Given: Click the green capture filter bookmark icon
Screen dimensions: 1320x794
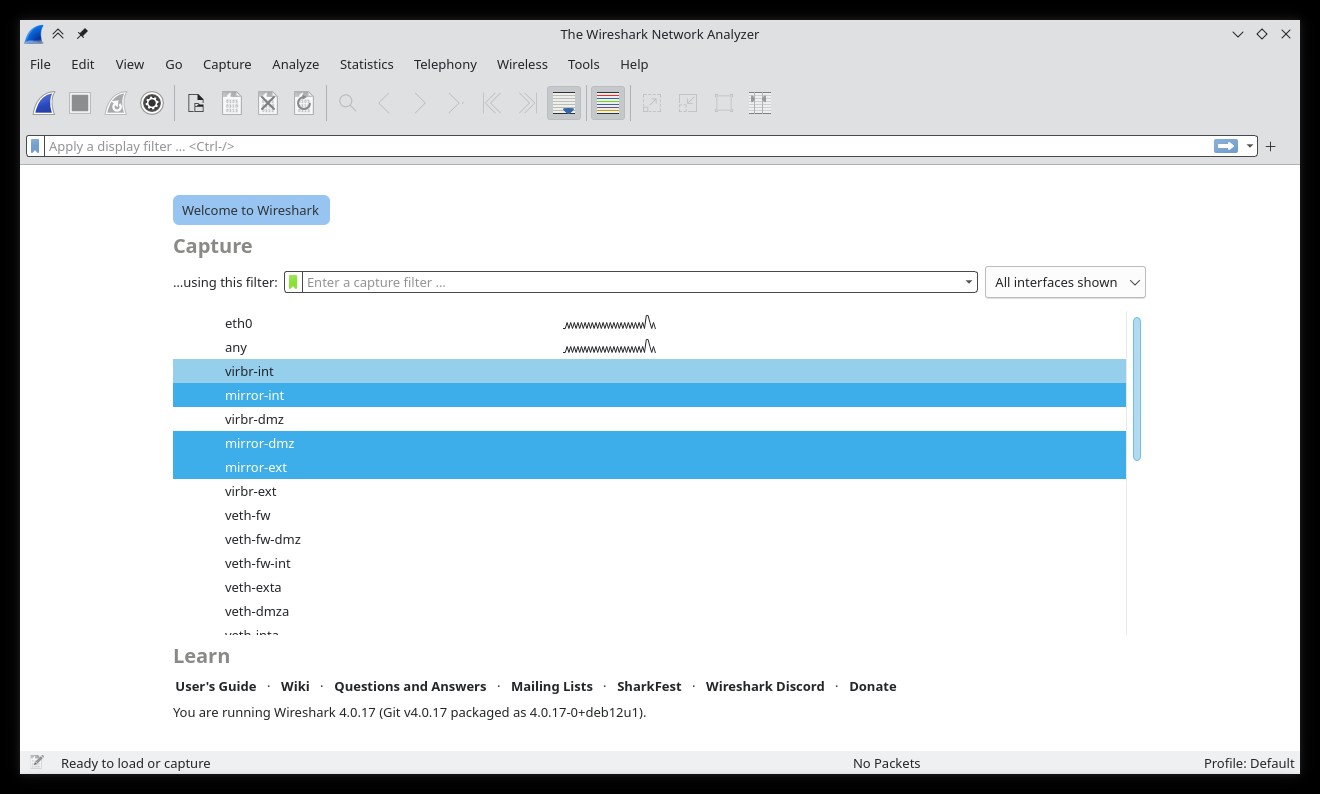Looking at the screenshot, I should (293, 282).
